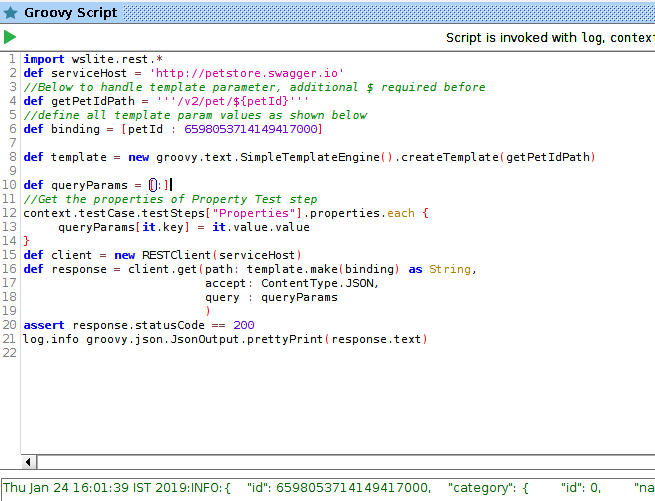The height and width of the screenshot is (501, 655).
Task: Click the horizontal scrollbar left arrow
Action: tap(29, 462)
